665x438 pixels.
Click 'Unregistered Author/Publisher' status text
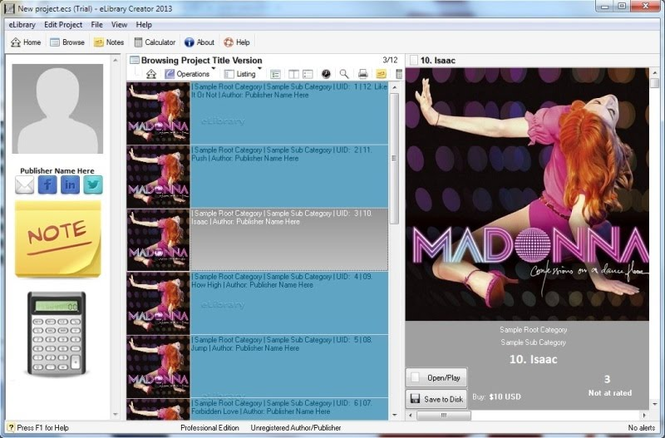point(296,428)
